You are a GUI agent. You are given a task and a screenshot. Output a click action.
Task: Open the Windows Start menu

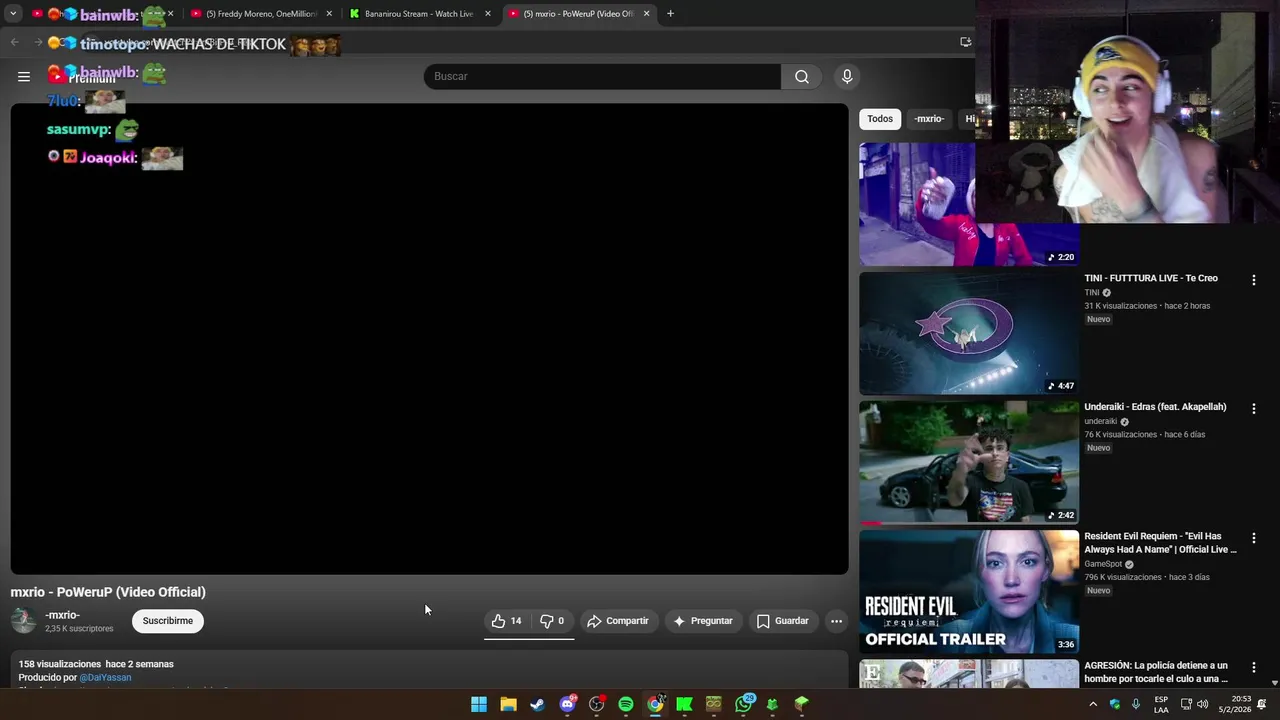tap(479, 704)
